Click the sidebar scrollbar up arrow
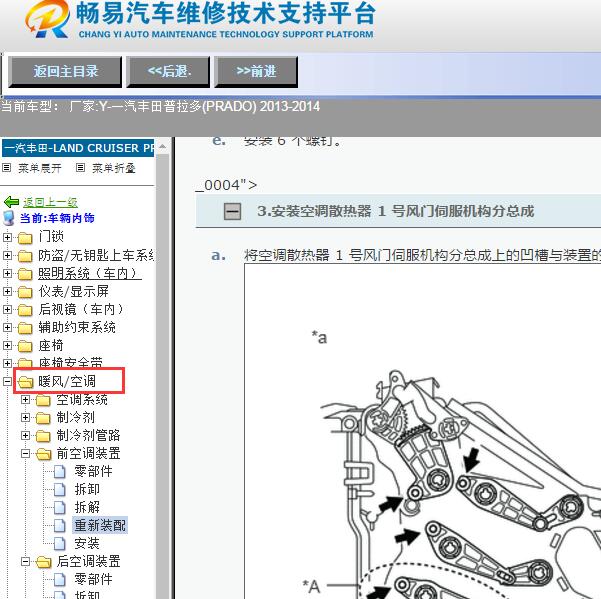 (x=163, y=147)
